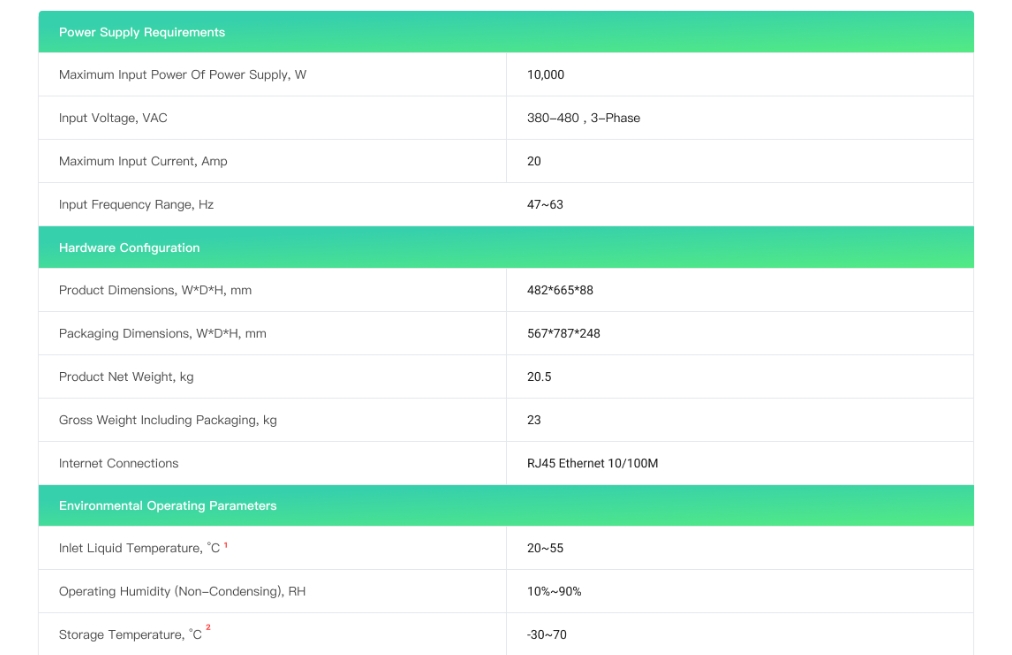Click the Hardware Configuration section header
This screenshot has width=1012, height=655.
click(129, 248)
